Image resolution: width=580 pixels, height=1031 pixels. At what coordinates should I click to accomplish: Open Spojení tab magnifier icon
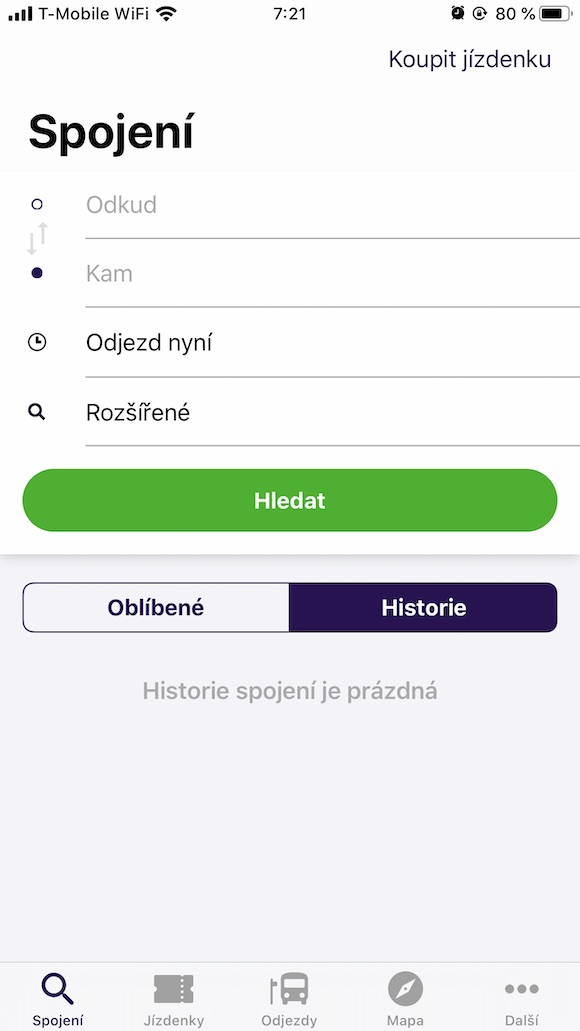tap(58, 989)
